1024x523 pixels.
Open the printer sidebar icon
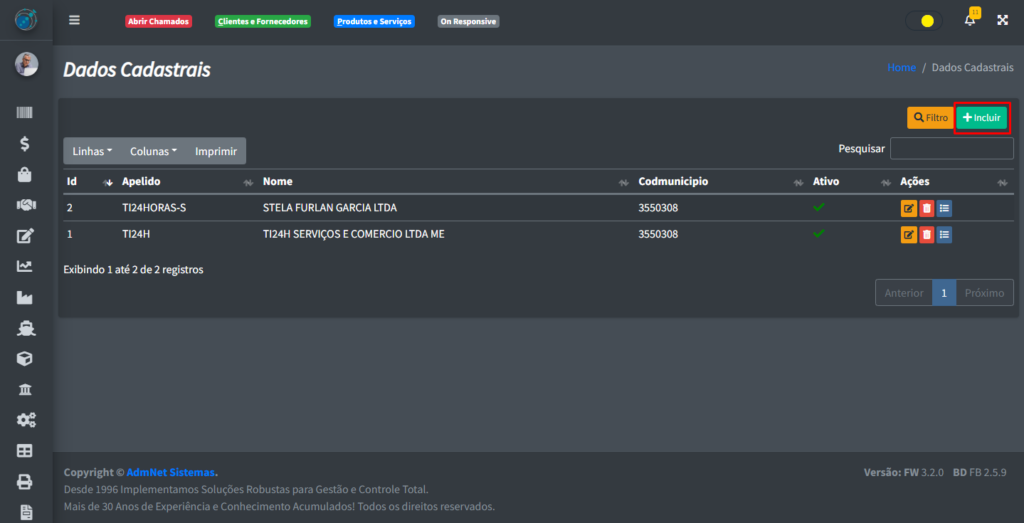(25, 481)
